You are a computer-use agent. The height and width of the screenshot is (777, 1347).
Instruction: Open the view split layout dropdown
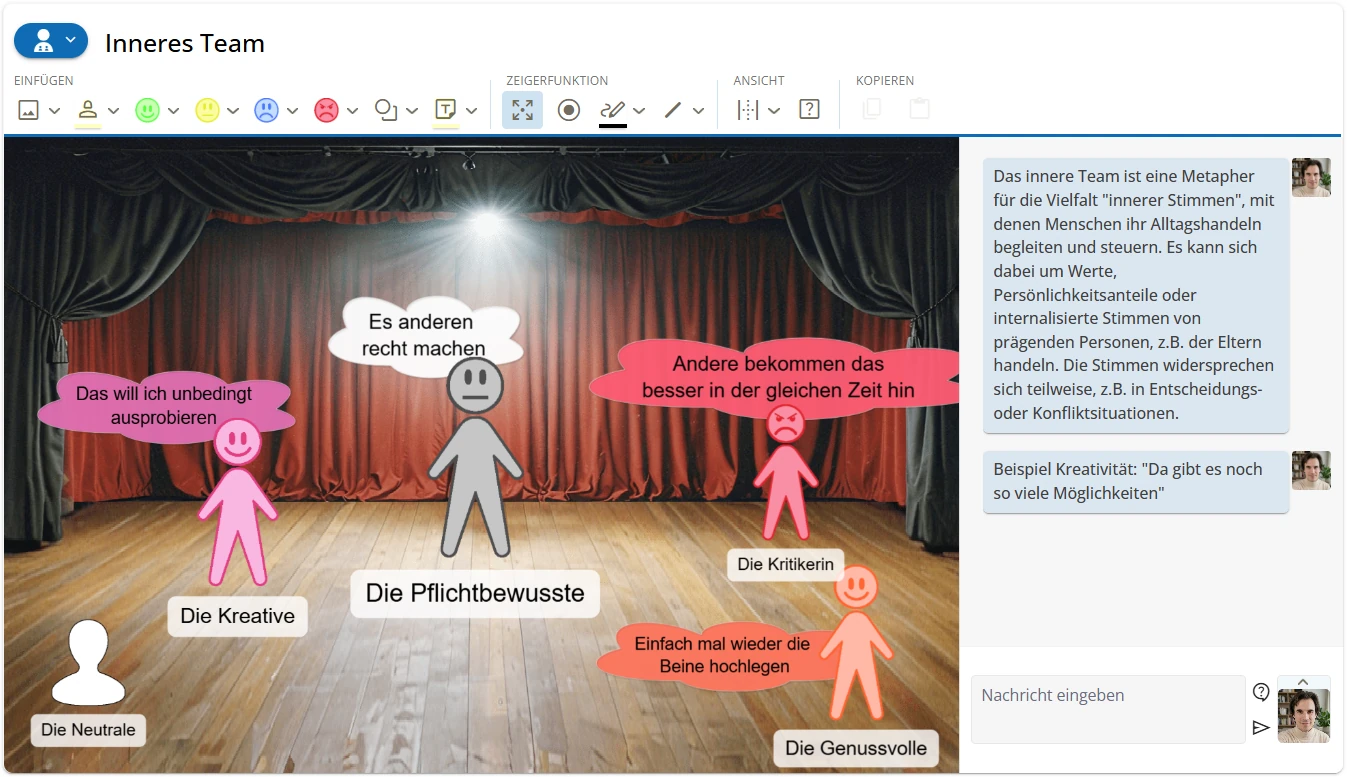(x=773, y=111)
